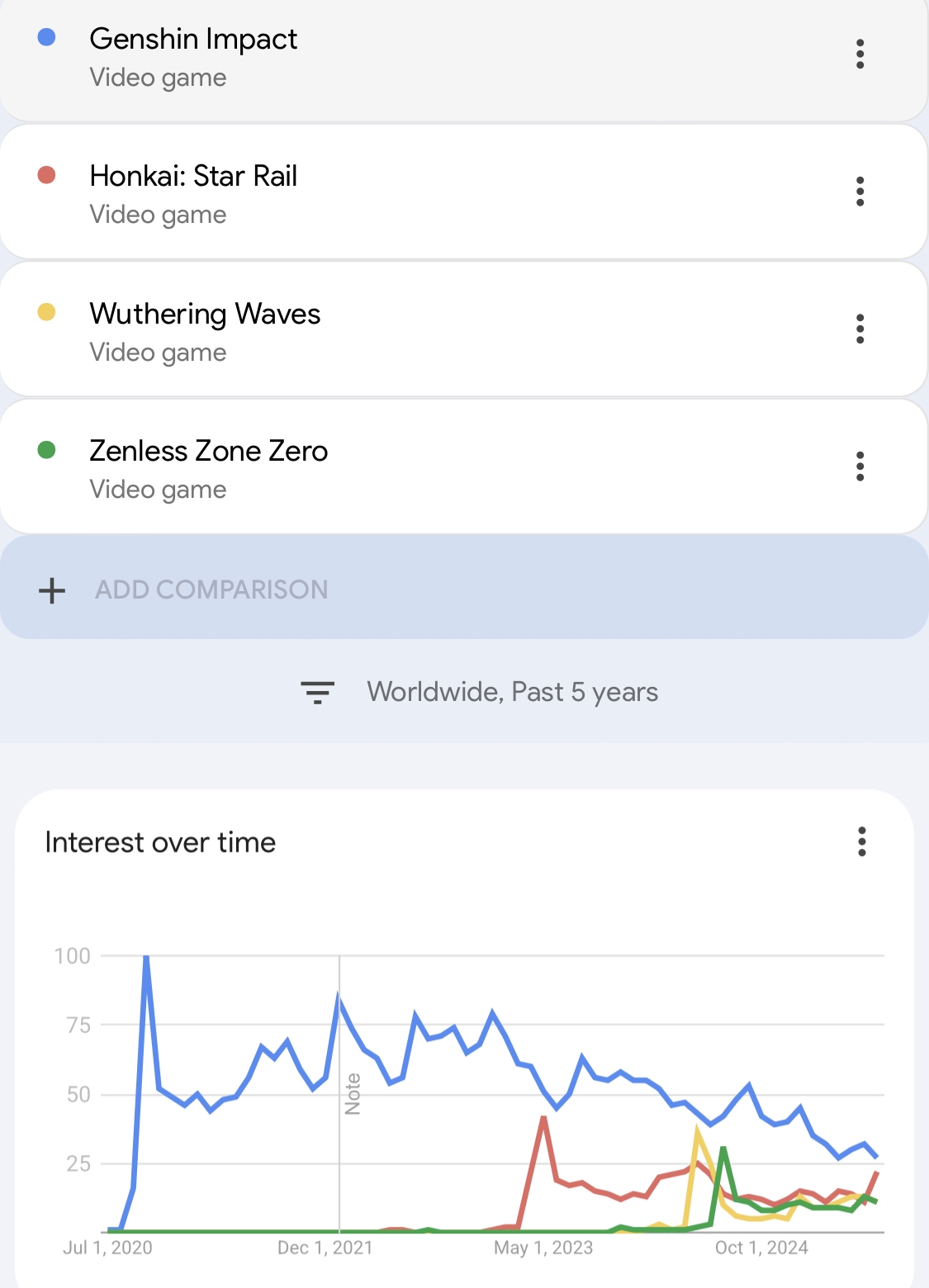929x1288 pixels.
Task: Click the blue Genshin Impact color dot
Action: pyautogui.click(x=47, y=37)
